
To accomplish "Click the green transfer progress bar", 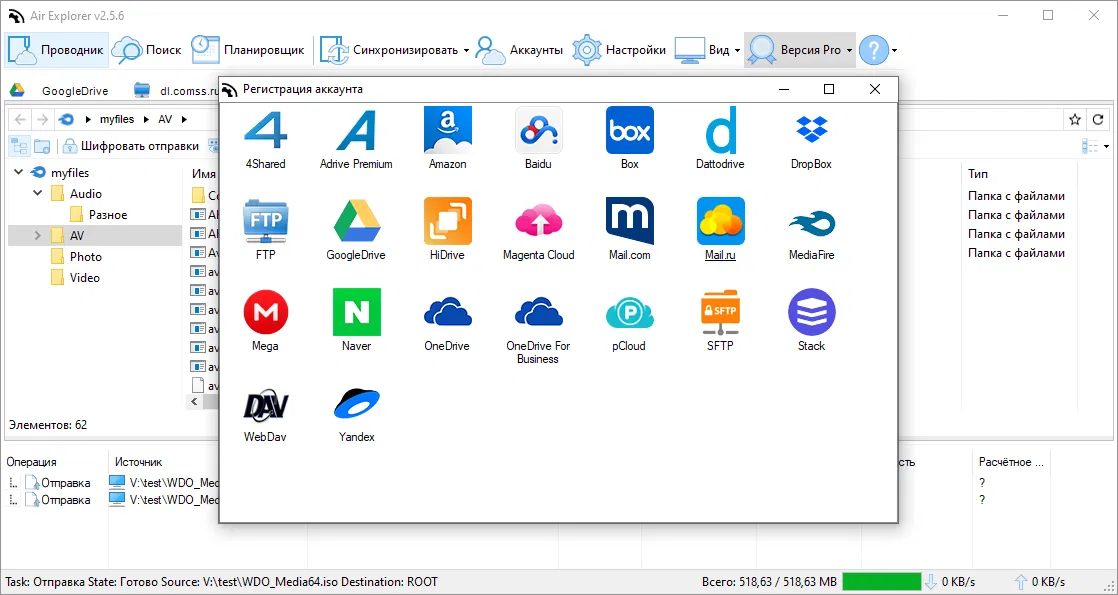I will [x=882, y=581].
